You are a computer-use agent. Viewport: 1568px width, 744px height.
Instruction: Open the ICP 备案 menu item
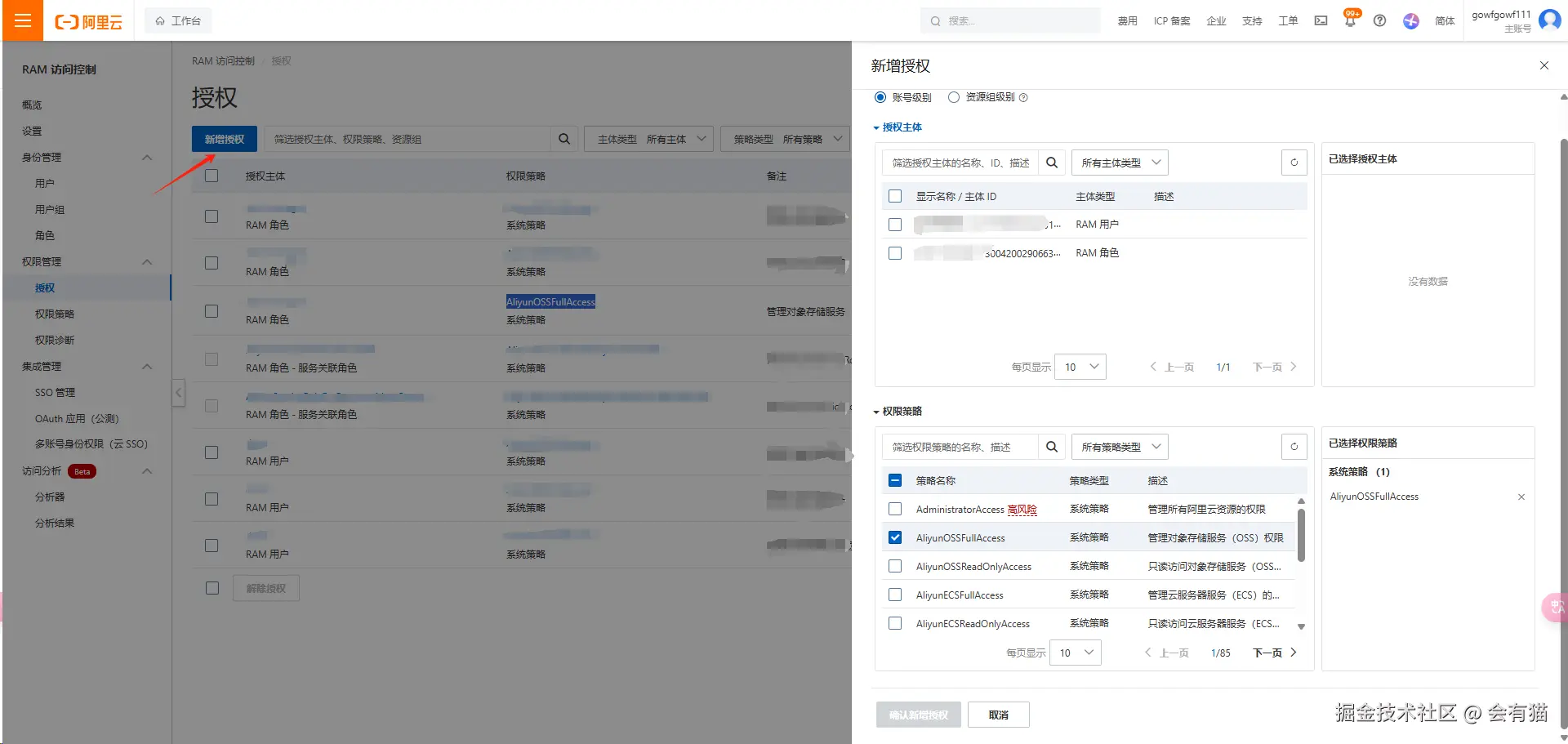point(1172,21)
